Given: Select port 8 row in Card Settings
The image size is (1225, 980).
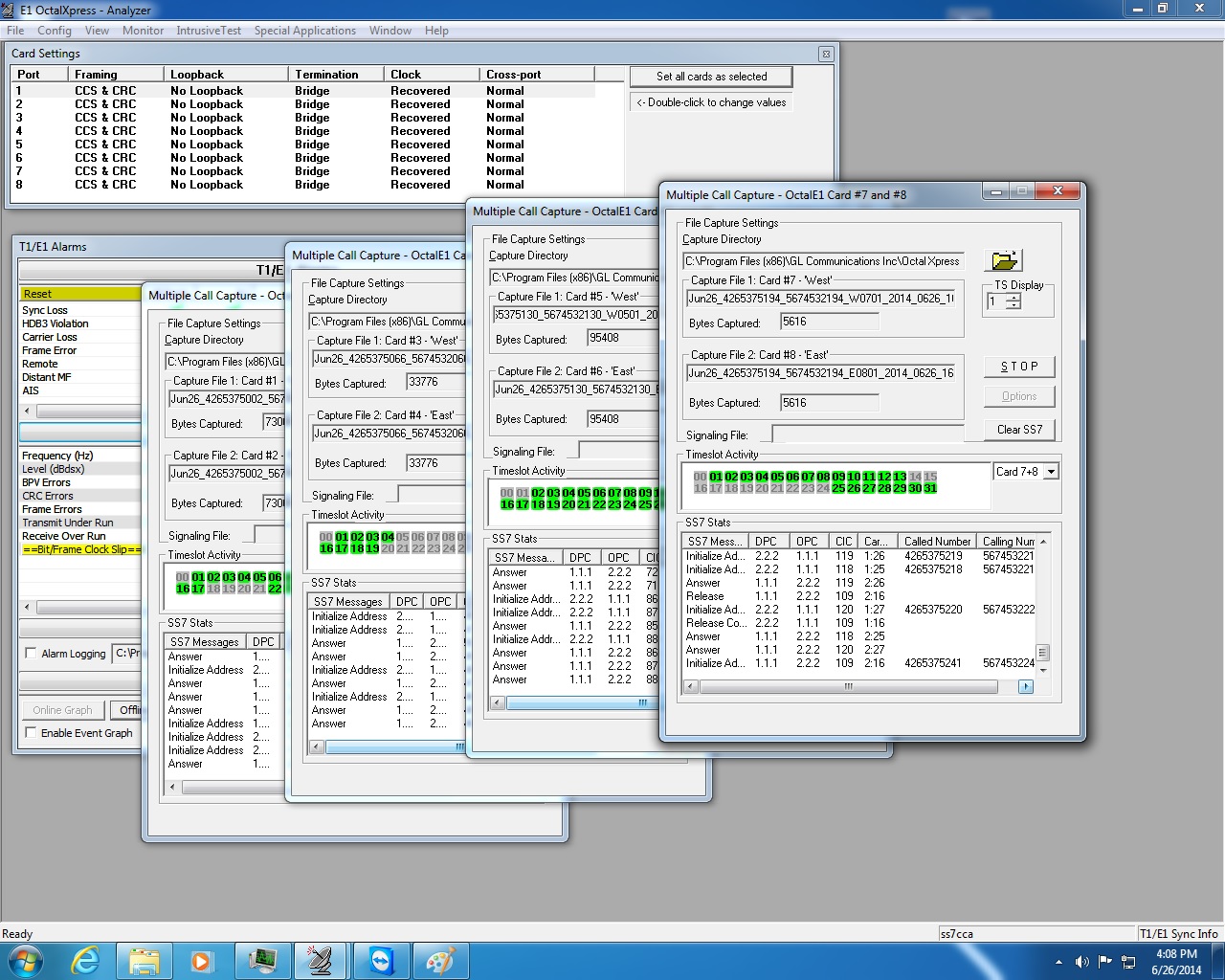Looking at the screenshot, I should click(304, 185).
